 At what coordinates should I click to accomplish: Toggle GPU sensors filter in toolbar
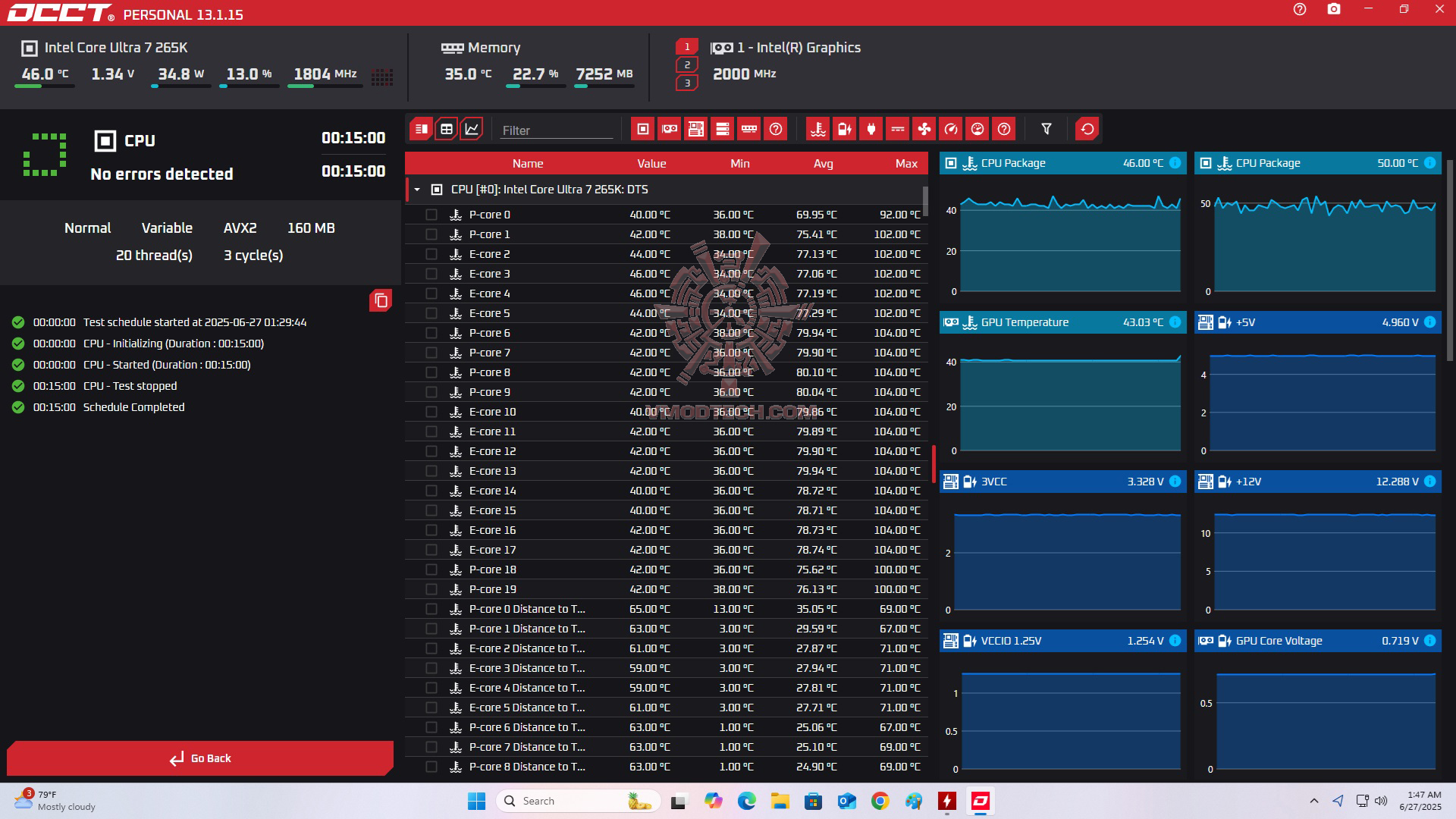click(669, 129)
